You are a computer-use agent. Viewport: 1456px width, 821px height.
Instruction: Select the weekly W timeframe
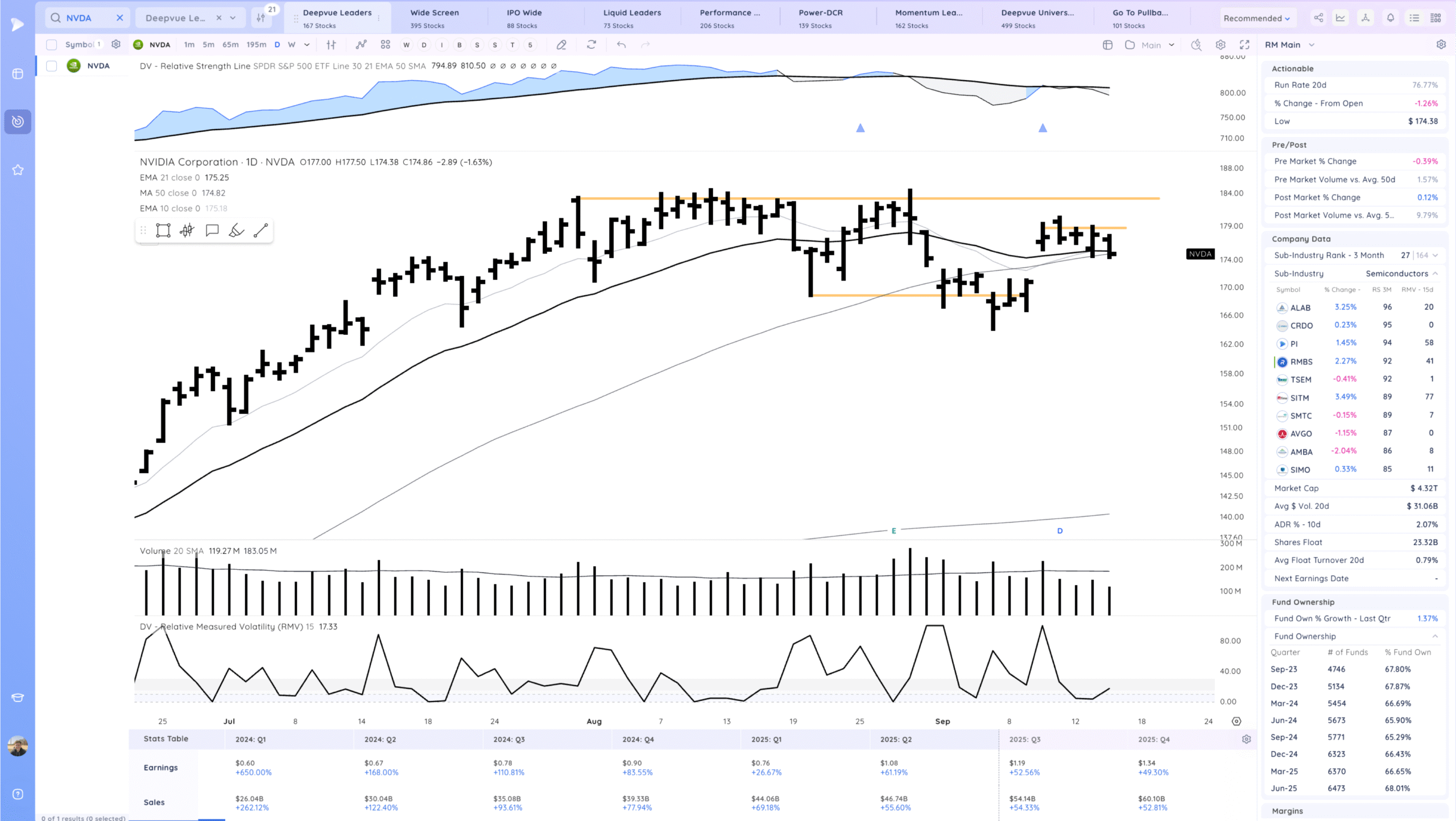(292, 44)
